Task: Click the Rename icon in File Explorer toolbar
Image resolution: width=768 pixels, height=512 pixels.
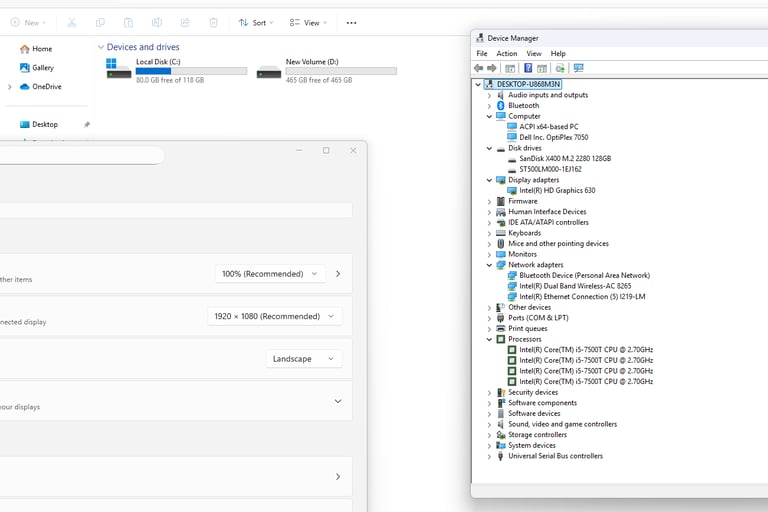Action: point(157,23)
